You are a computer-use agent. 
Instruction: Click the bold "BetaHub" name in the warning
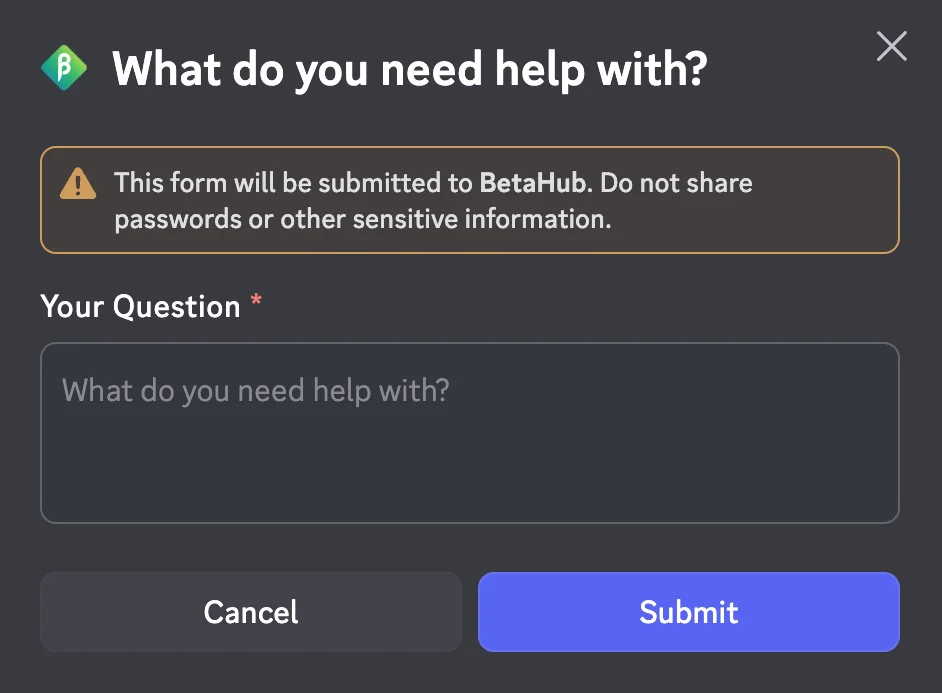(x=532, y=183)
